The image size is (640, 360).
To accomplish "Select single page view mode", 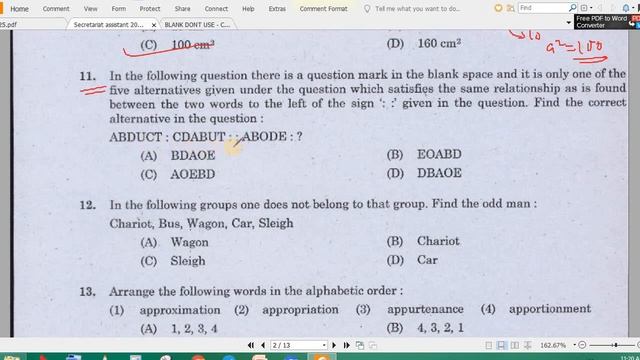I will click(x=489, y=345).
